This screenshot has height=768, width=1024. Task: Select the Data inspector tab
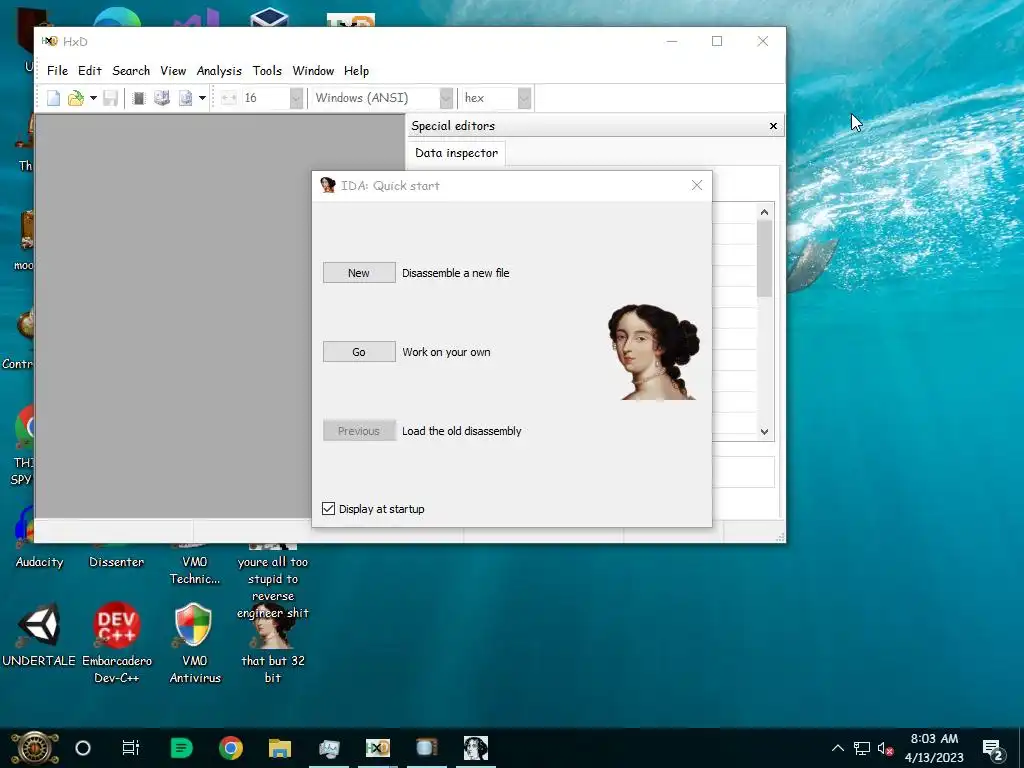point(456,153)
